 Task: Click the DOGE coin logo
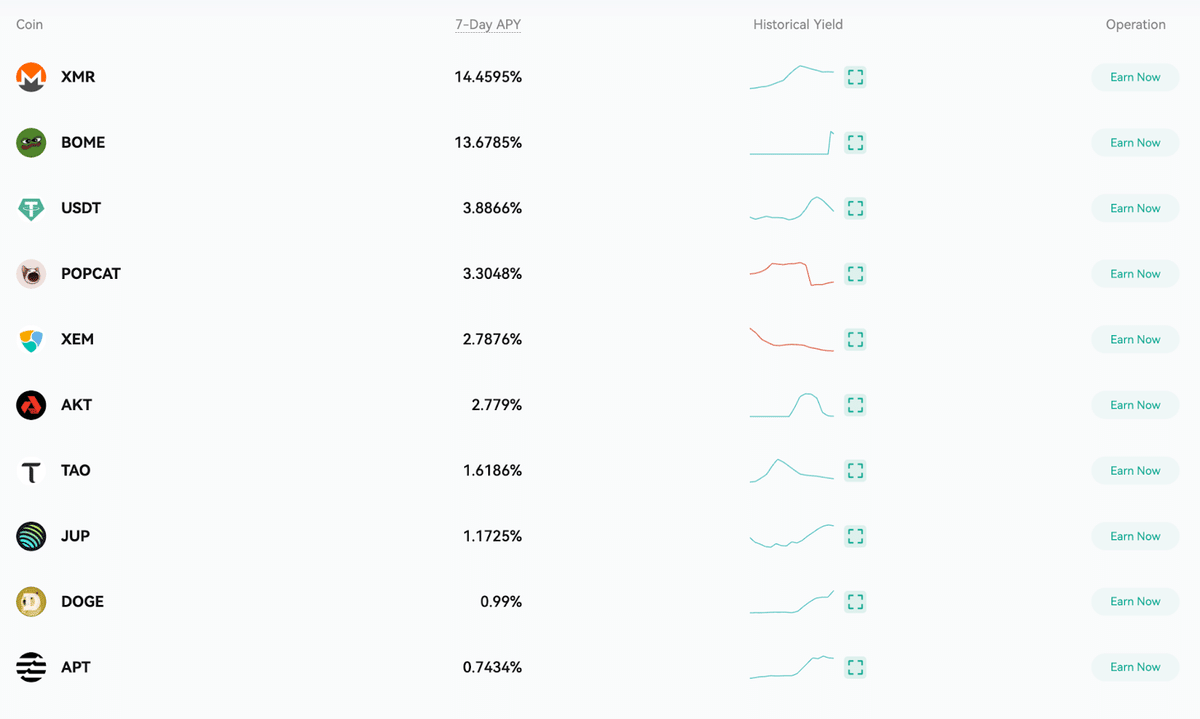click(31, 601)
